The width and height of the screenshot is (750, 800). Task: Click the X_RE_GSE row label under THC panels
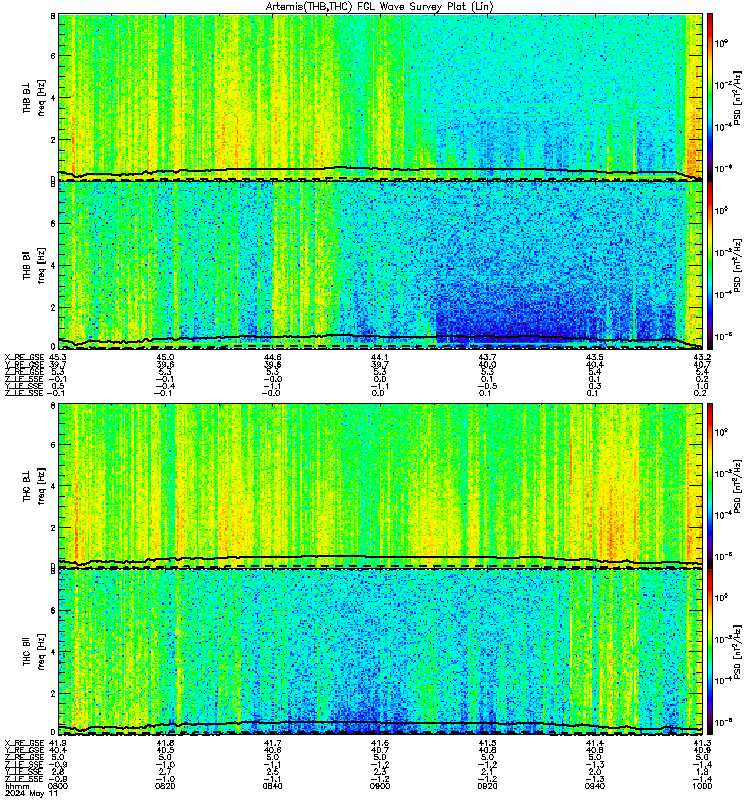(24, 743)
